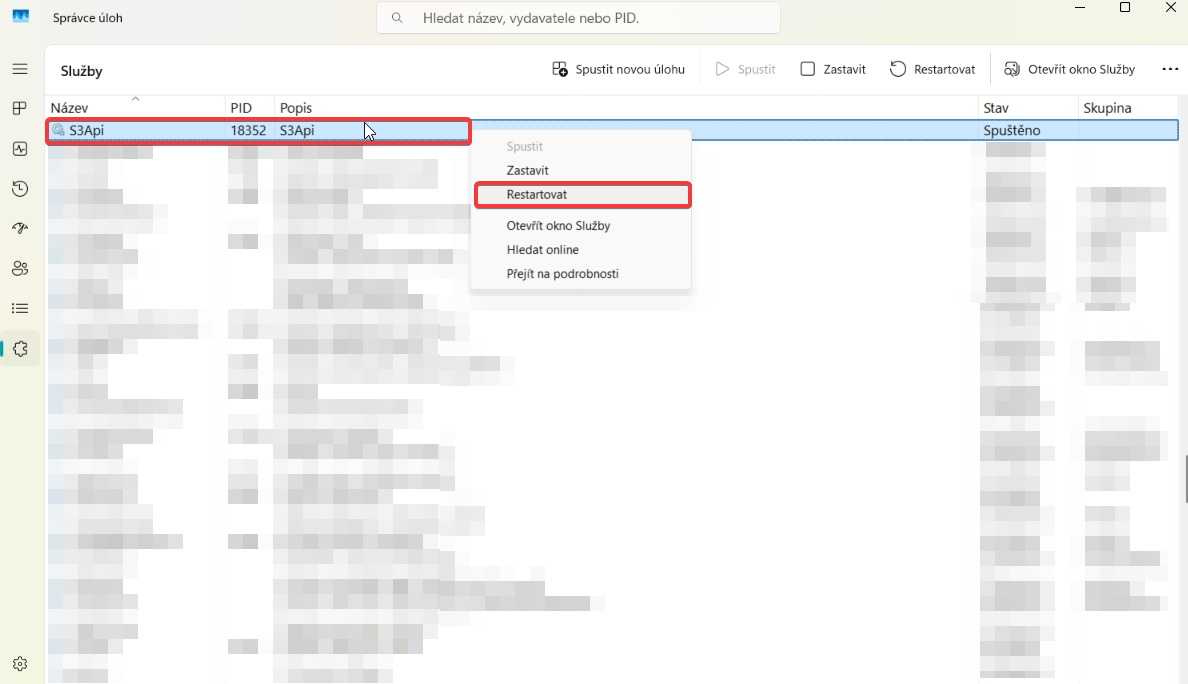Select Přejít na podrobnosti menu entry

562,274
